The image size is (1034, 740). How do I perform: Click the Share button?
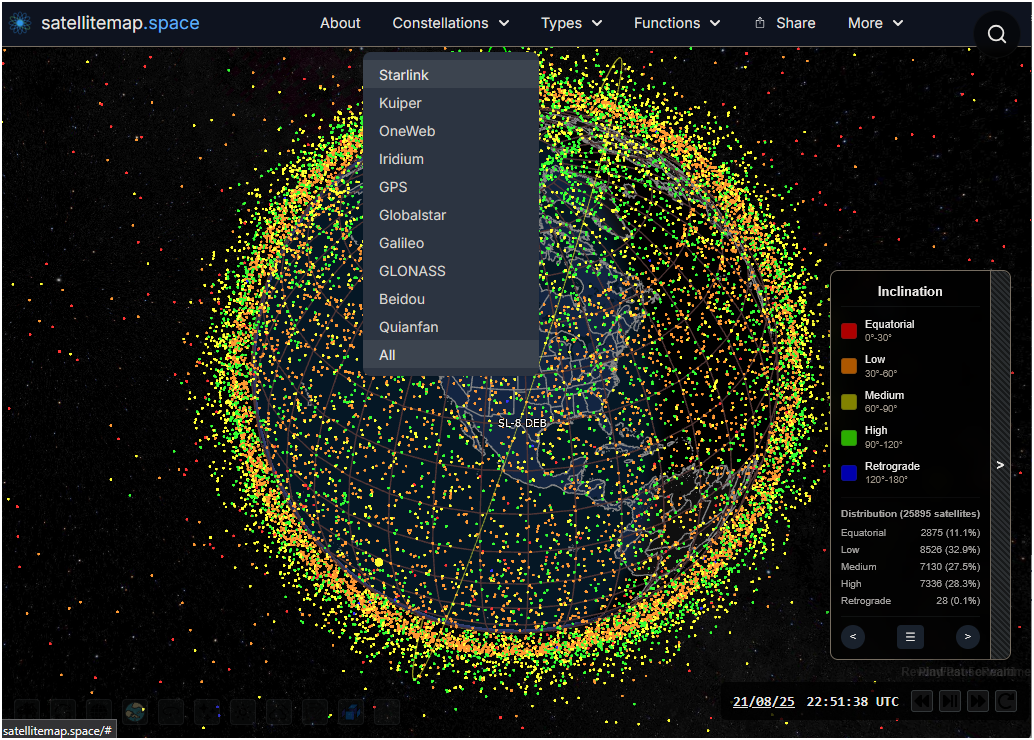tap(785, 23)
